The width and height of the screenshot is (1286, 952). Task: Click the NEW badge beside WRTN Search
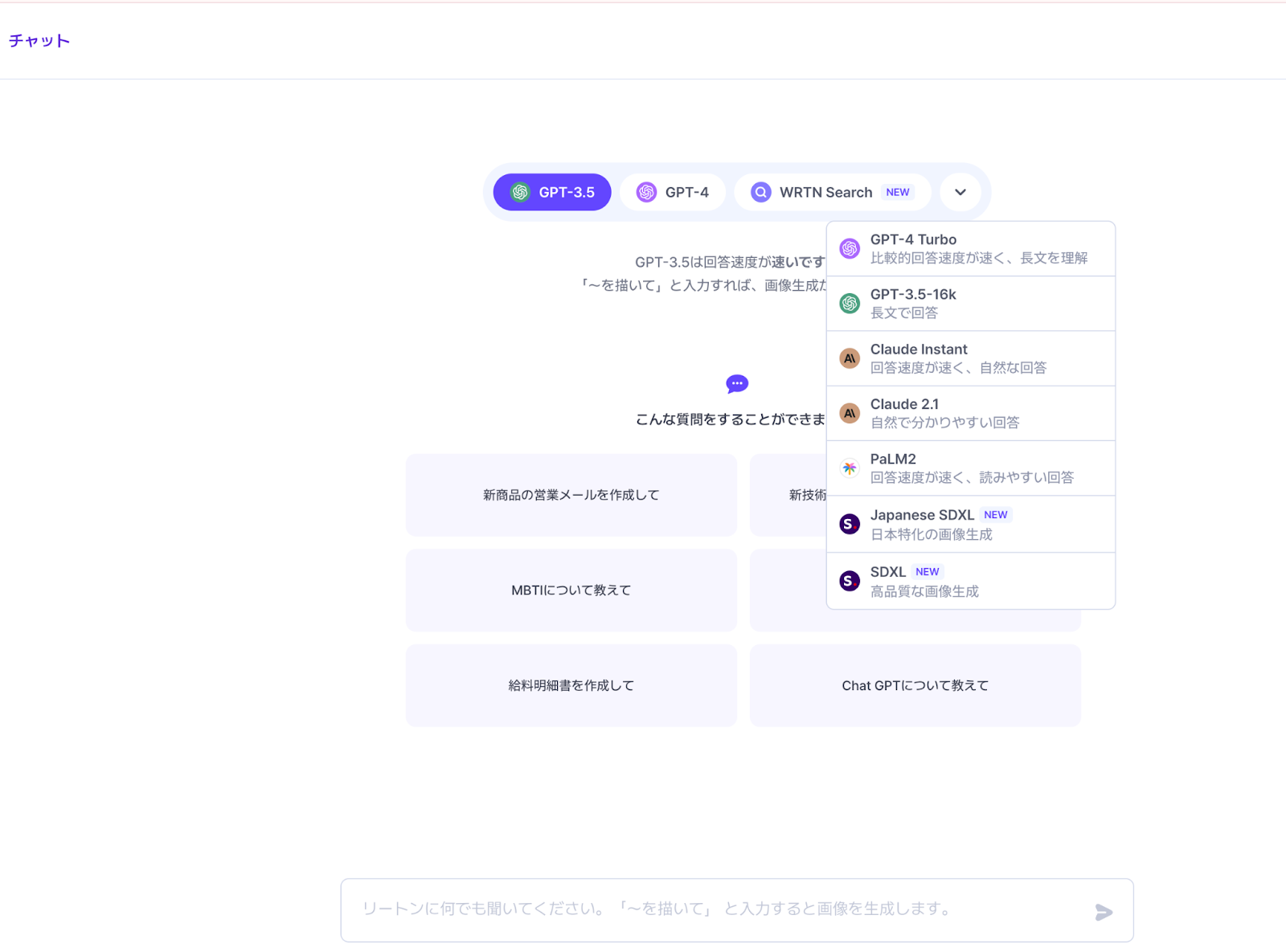tap(898, 192)
